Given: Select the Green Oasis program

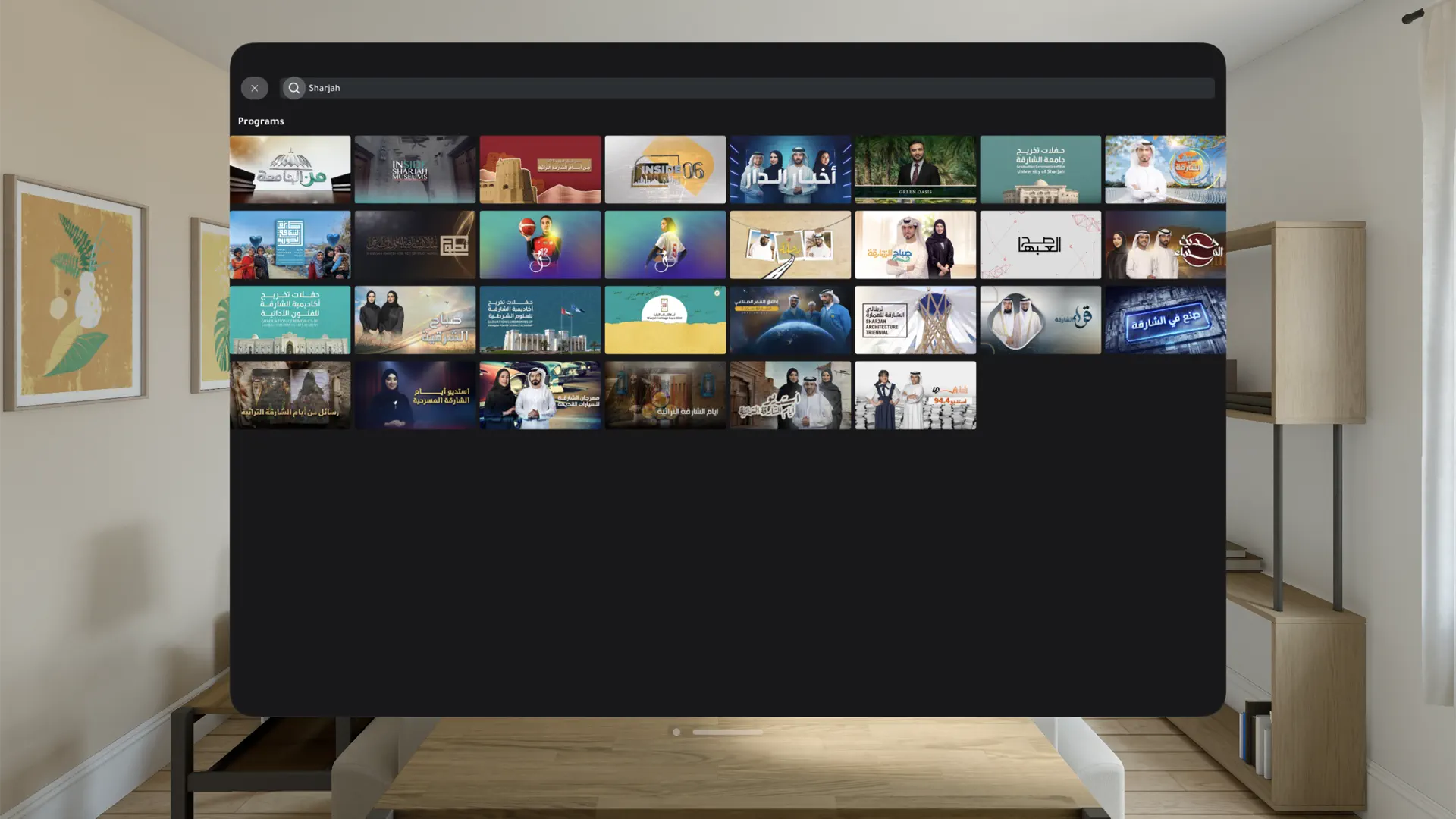Looking at the screenshot, I should (915, 169).
